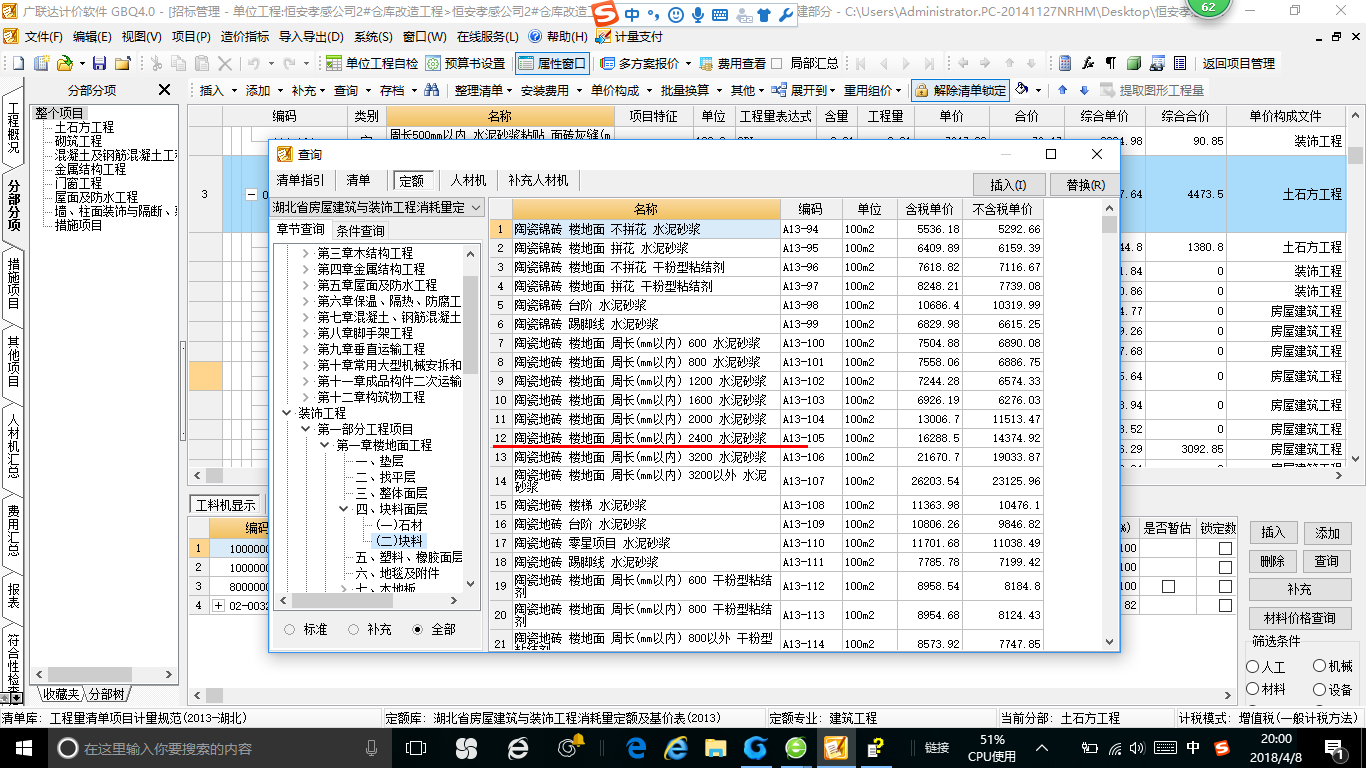Toggle the 局部汇总 checkbox
The image size is (1366, 768).
click(777, 63)
